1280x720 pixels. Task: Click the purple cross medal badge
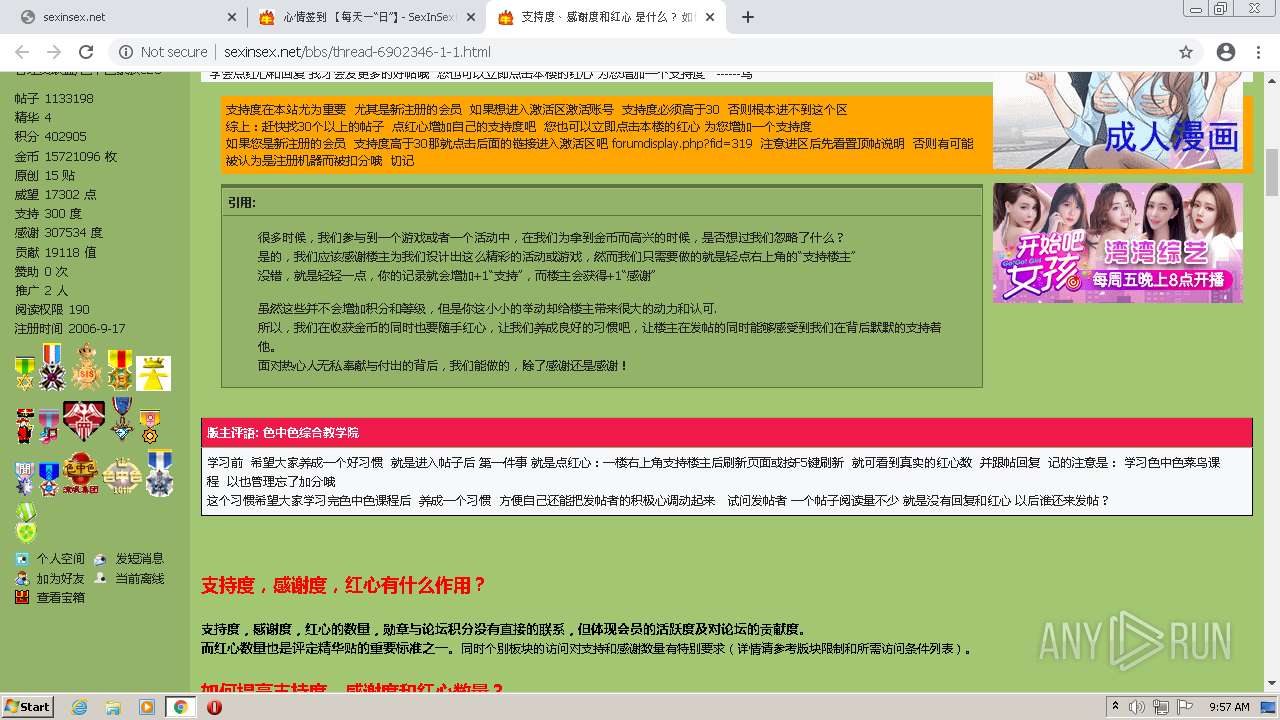pos(52,367)
